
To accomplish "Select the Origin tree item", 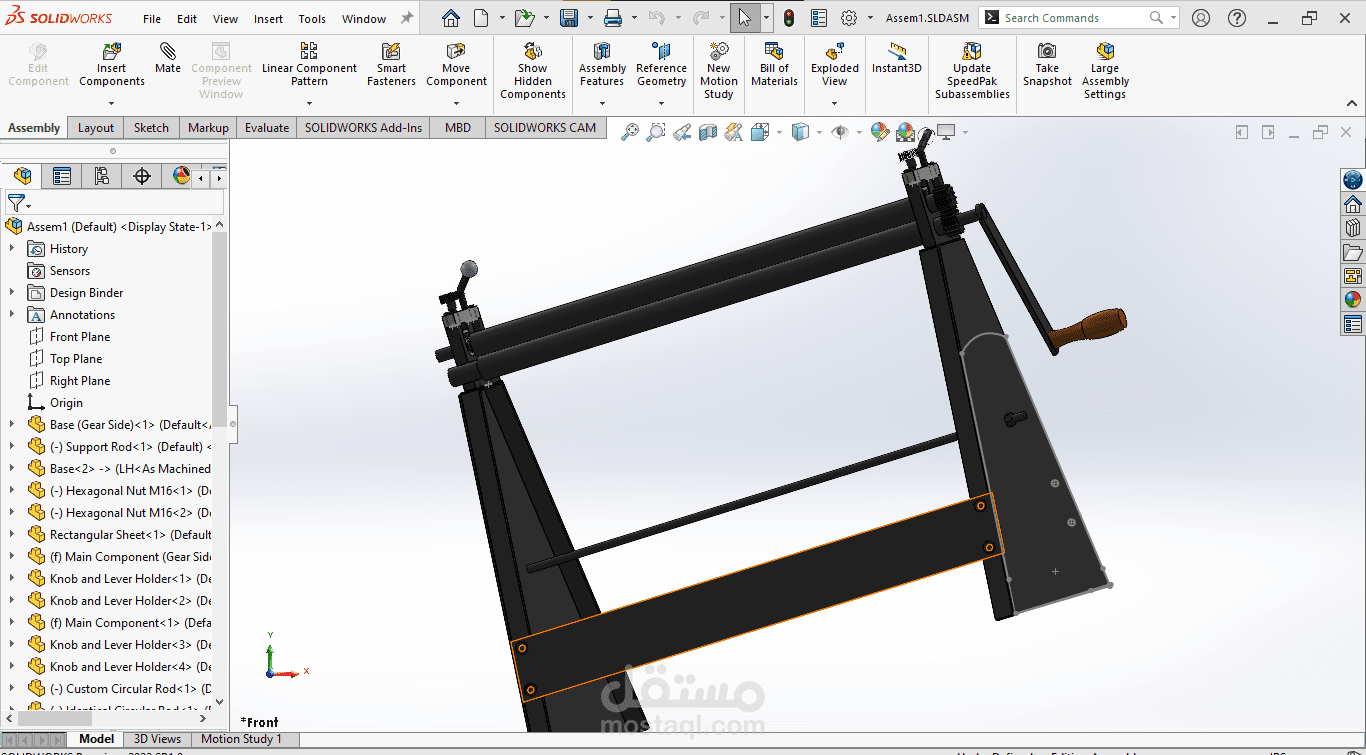I will tap(66, 403).
